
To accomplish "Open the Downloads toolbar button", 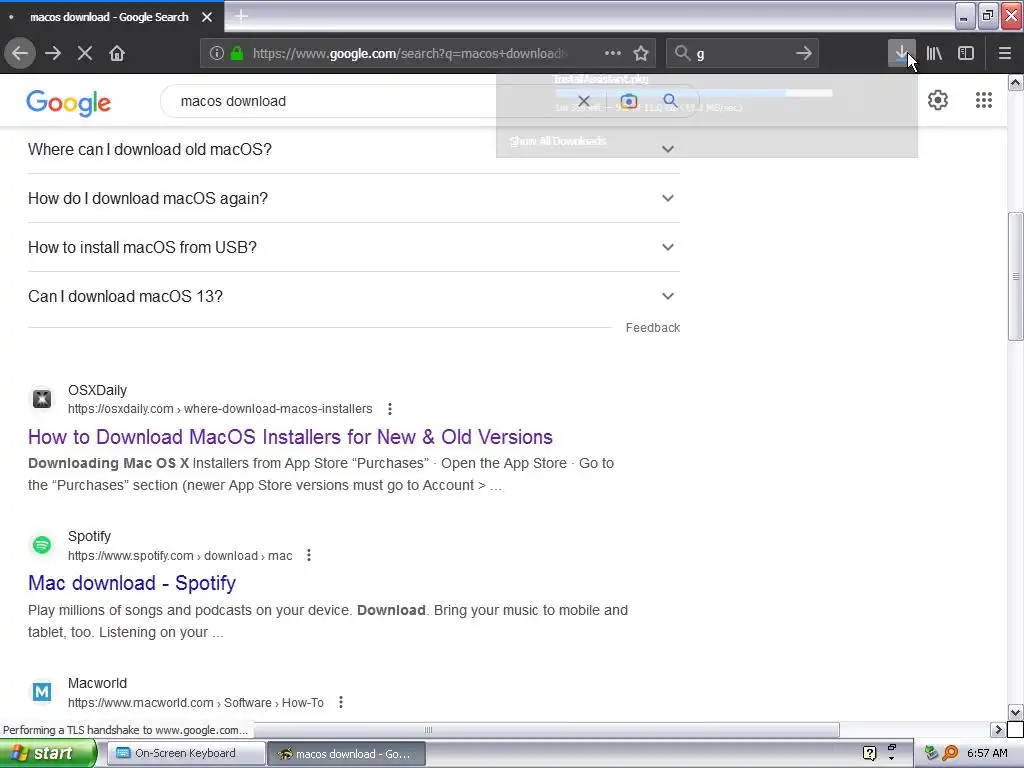I will click(x=902, y=54).
